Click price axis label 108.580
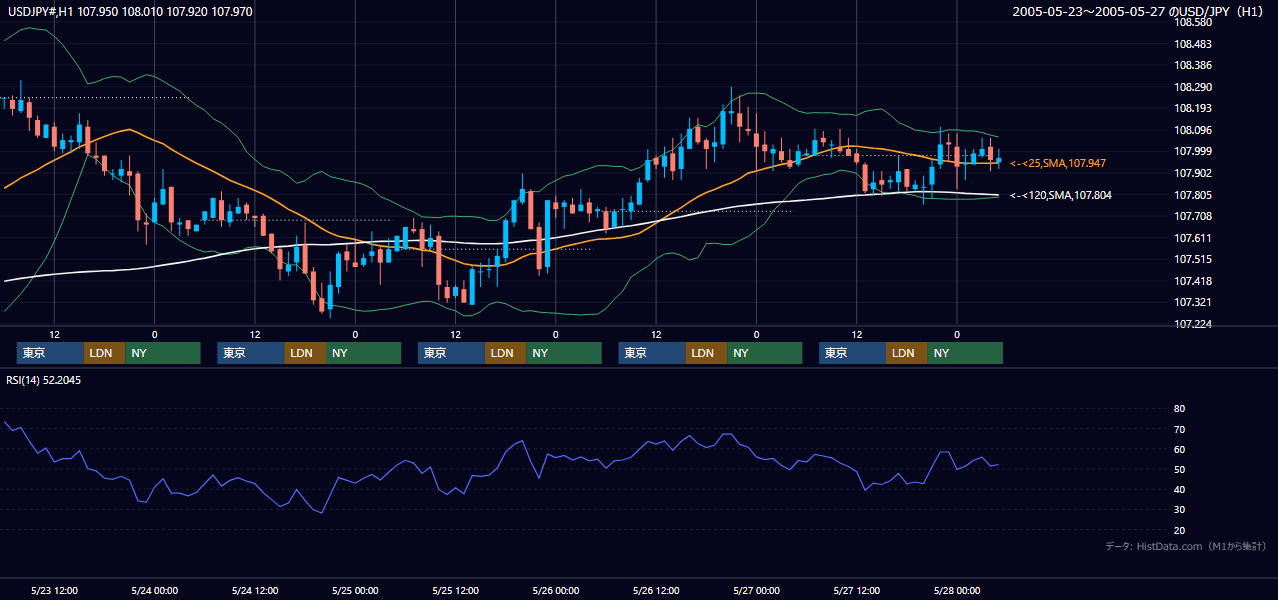The image size is (1278, 600). 1192,22
